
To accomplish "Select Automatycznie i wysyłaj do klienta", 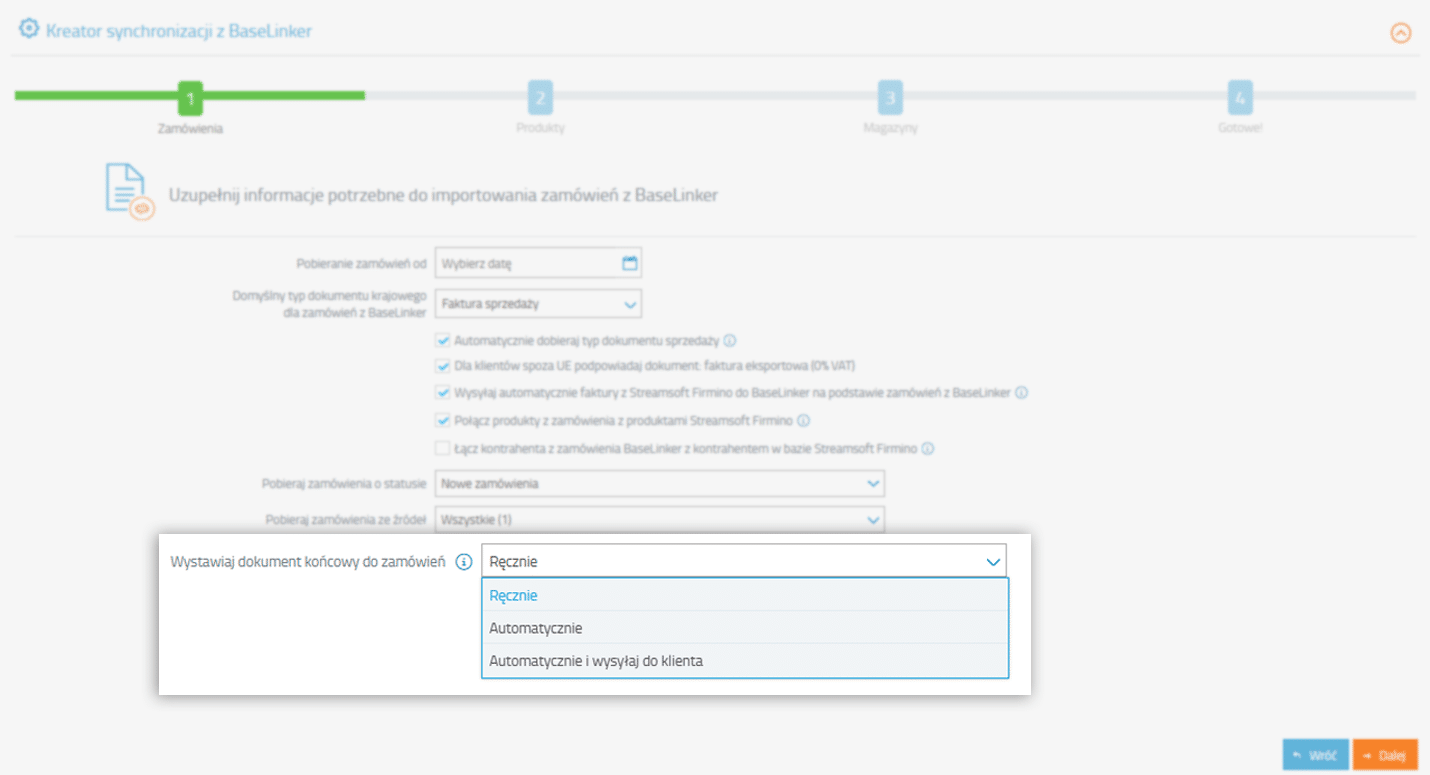I will 745,661.
